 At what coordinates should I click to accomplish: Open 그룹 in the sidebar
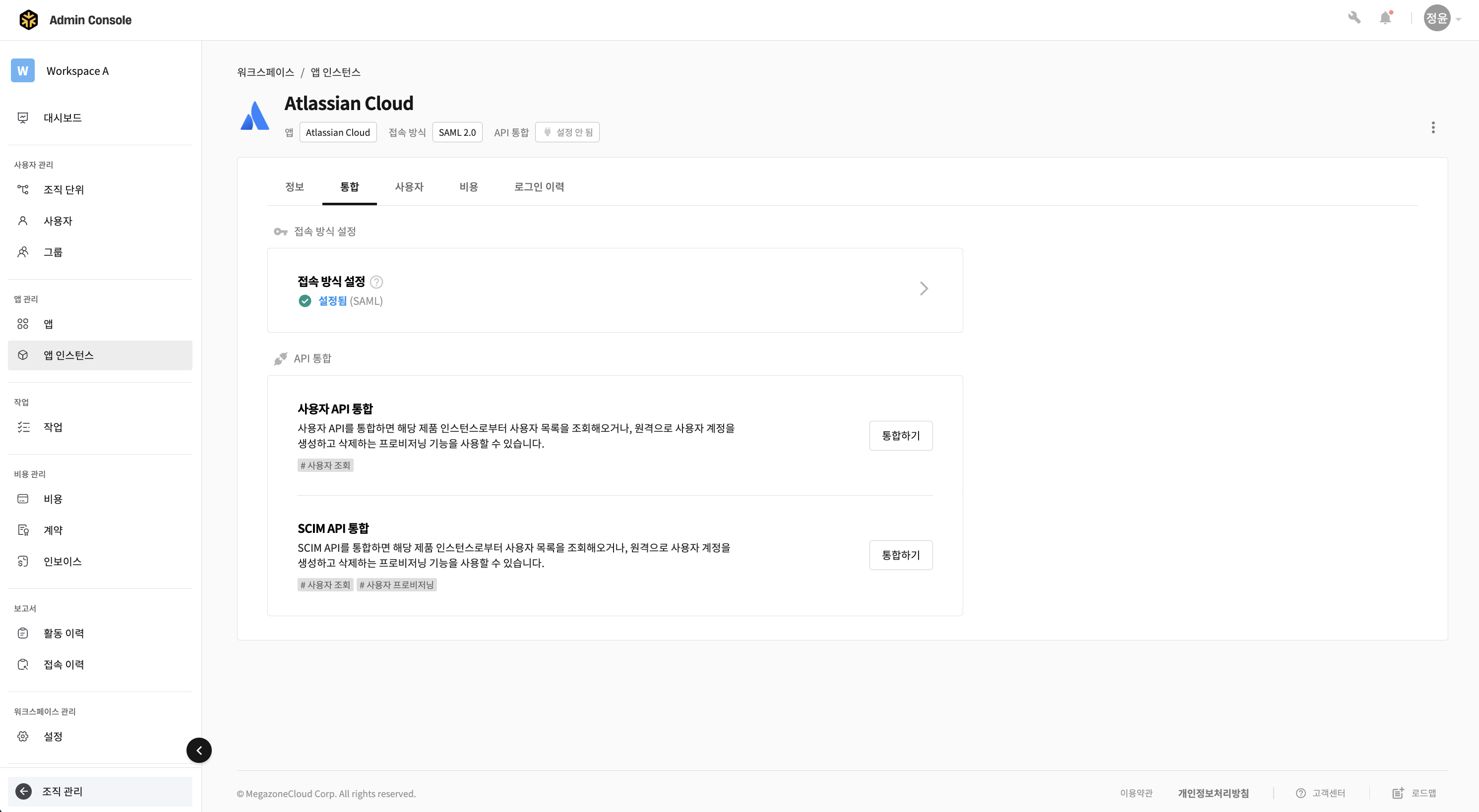100,252
